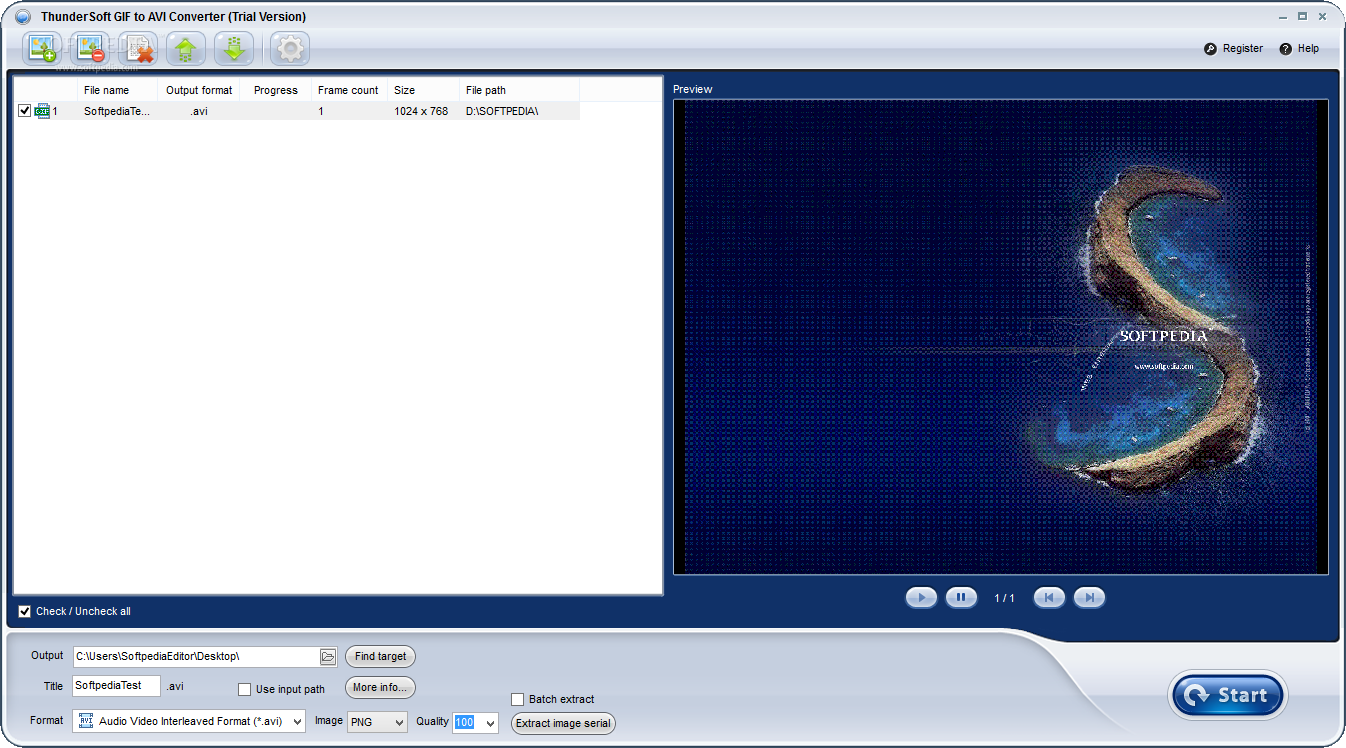Minimize the converter window
Viewport: 1346px width, 748px height.
tap(1284, 16)
